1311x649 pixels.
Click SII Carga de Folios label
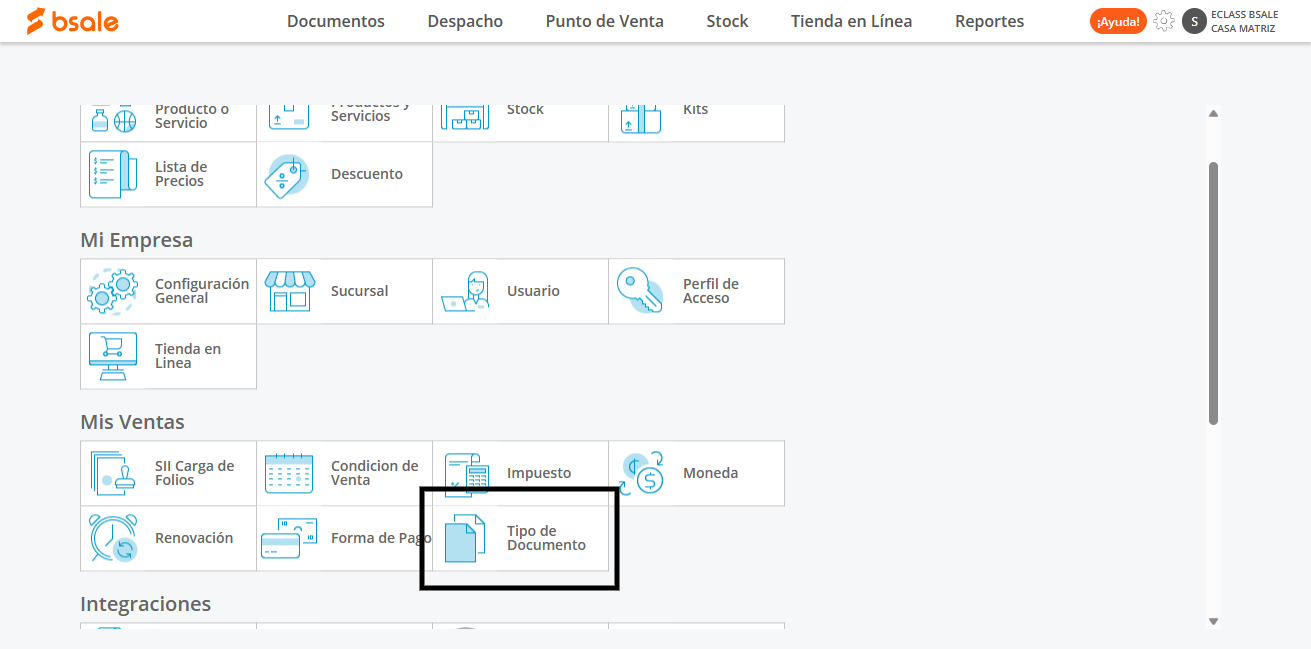[195, 473]
